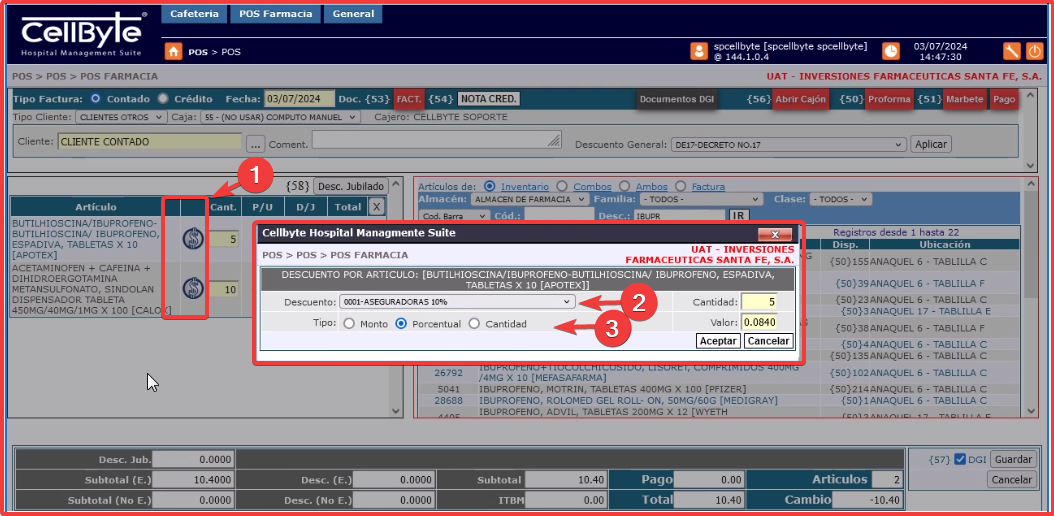
Task: Click Cancelar button below Guardar
Action: pyautogui.click(x=1012, y=480)
